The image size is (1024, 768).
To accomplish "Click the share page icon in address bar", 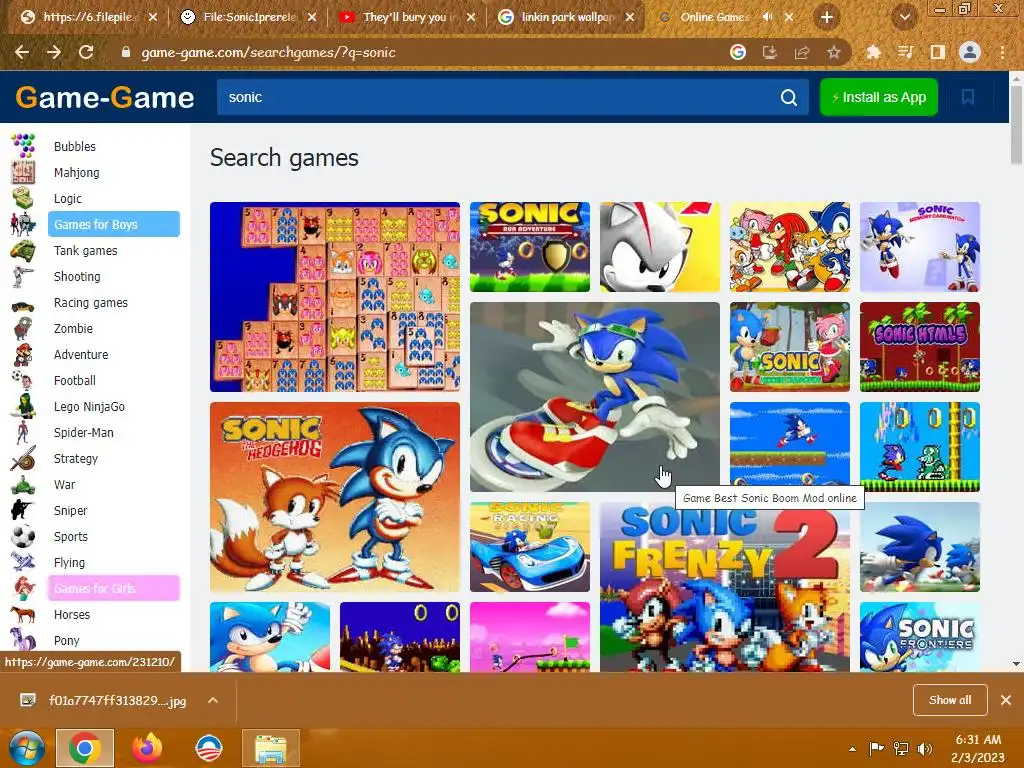I will [x=802, y=52].
